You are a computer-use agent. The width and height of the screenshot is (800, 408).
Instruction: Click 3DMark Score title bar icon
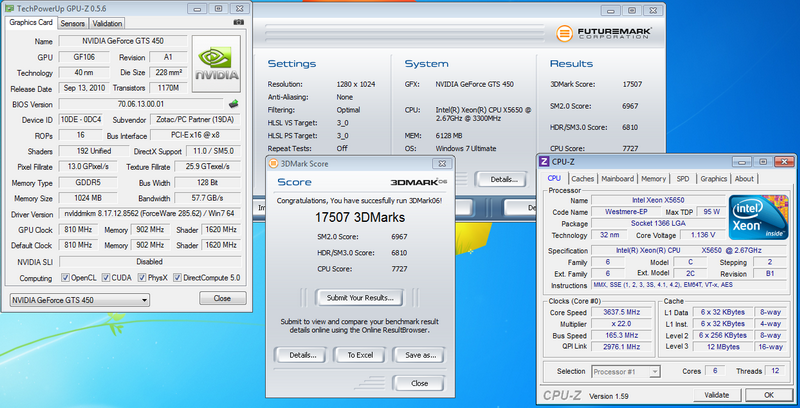(x=272, y=164)
